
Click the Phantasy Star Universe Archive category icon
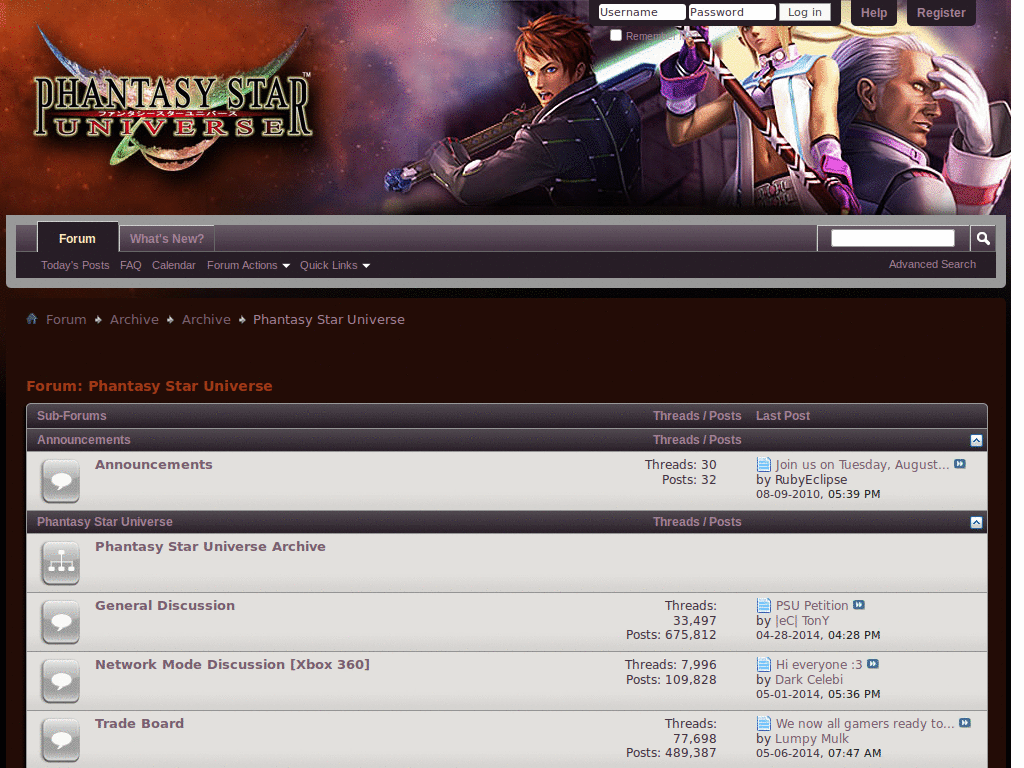61,563
